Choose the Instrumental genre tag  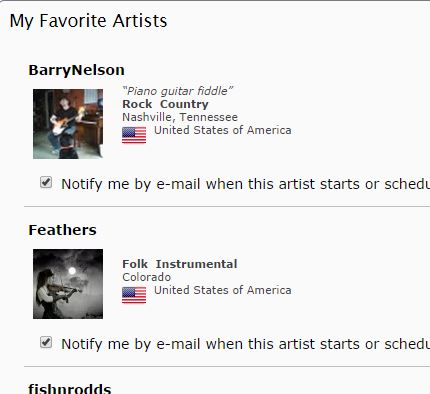pyautogui.click(x=196, y=264)
